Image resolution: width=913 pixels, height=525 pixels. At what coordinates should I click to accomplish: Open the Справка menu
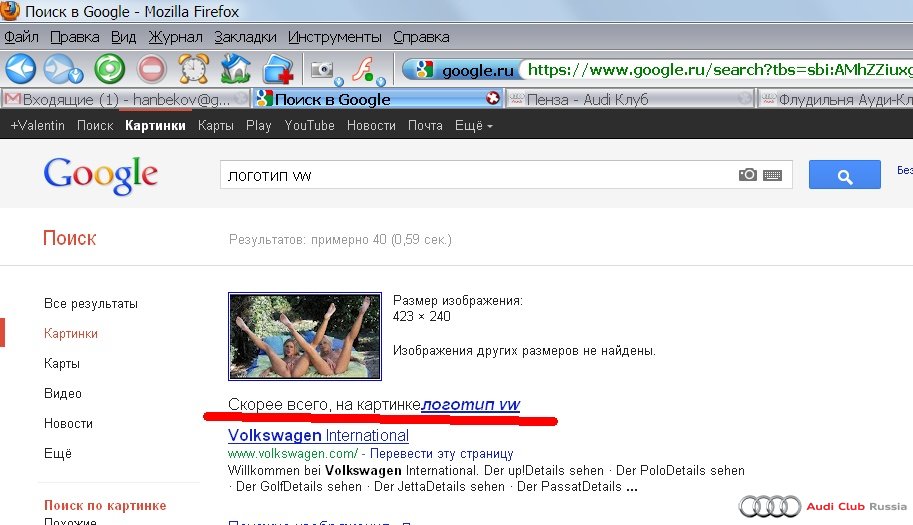(x=421, y=37)
